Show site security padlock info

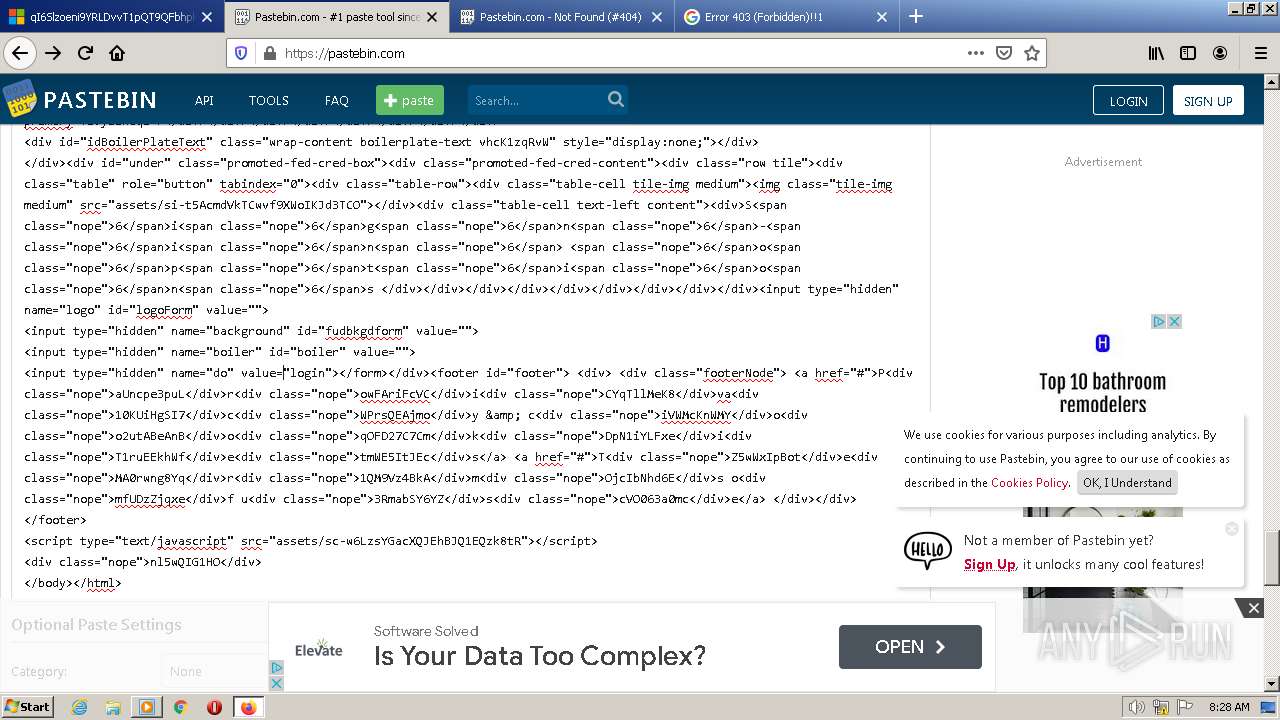pos(268,53)
